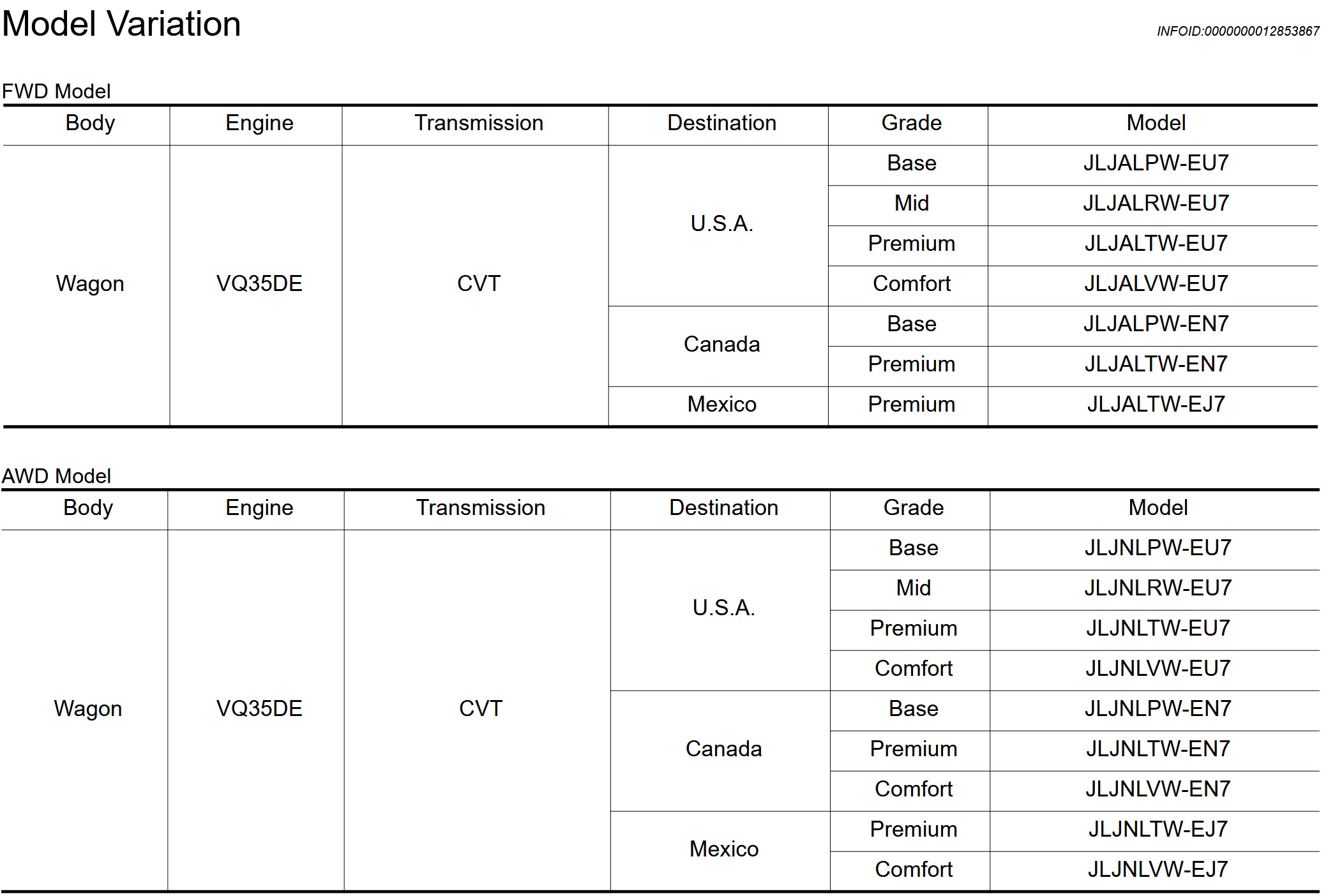1328x896 pixels.
Task: Select the U.S.A. destination in AWD table
Action: tap(723, 608)
